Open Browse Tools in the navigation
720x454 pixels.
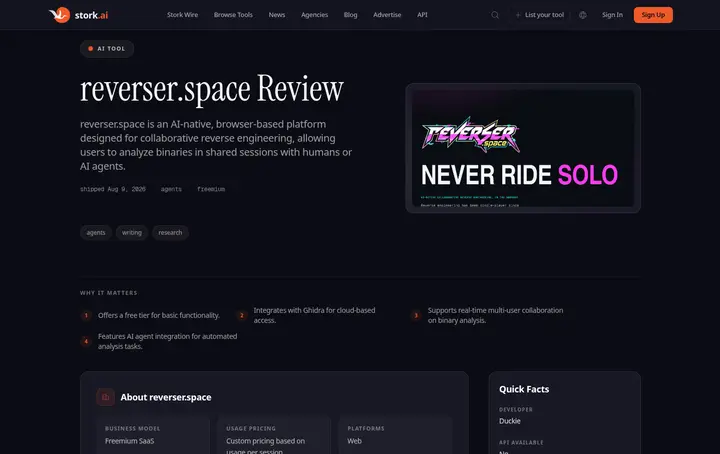[x=233, y=15]
